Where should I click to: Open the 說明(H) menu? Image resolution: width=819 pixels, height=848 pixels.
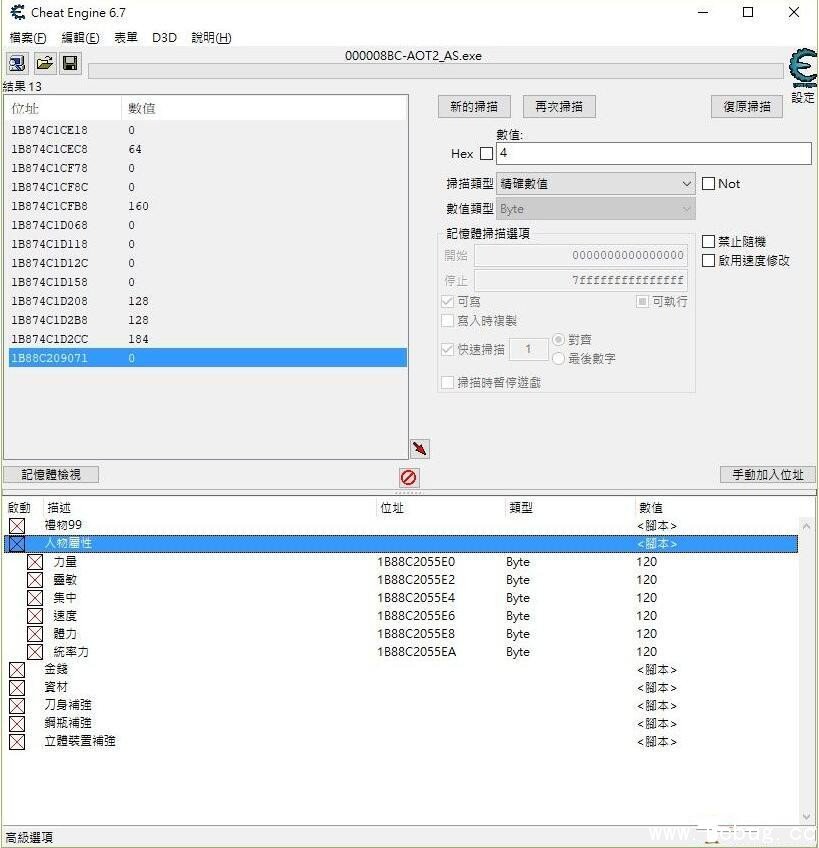tap(212, 37)
